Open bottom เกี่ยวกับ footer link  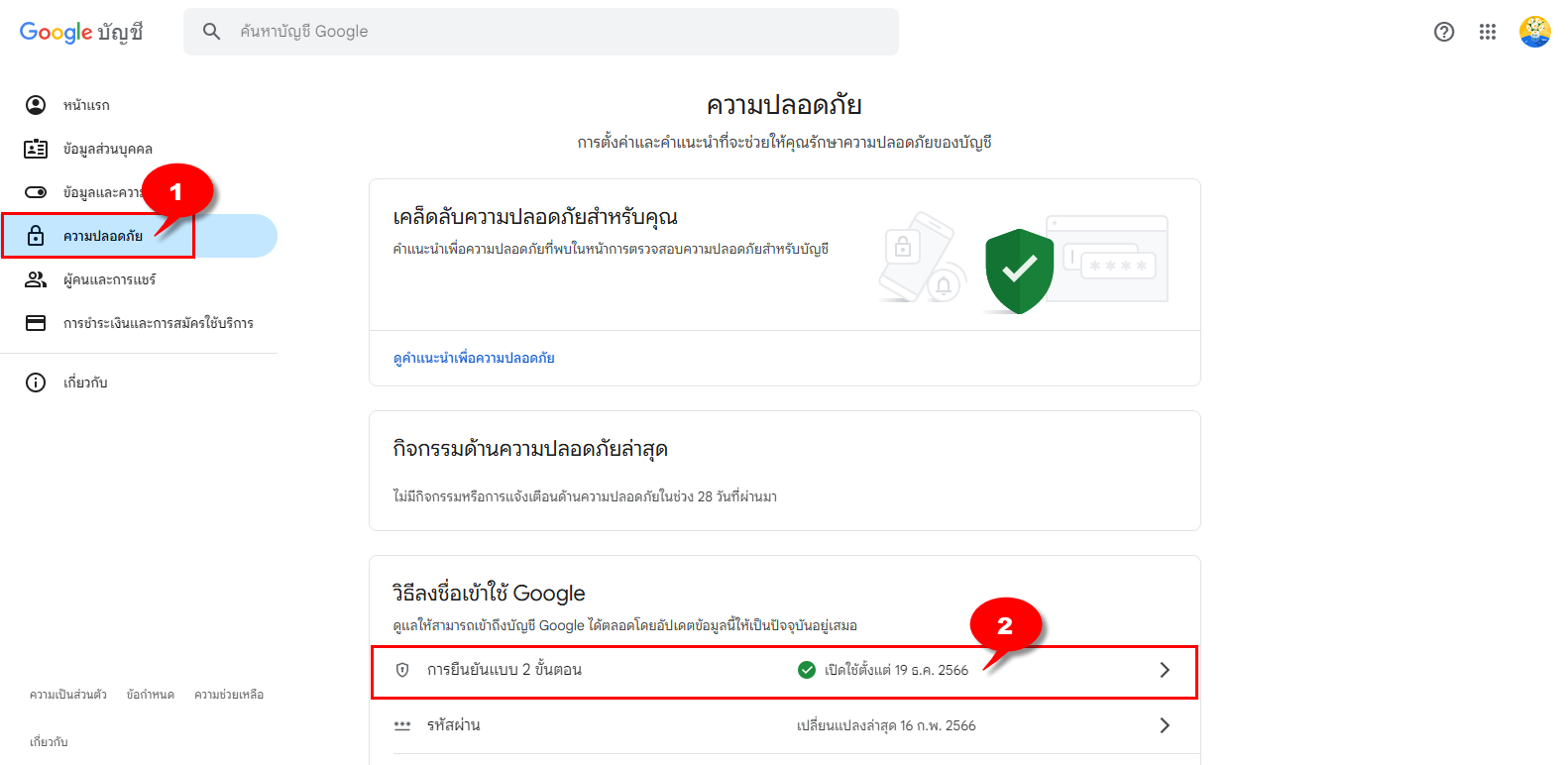(x=49, y=742)
